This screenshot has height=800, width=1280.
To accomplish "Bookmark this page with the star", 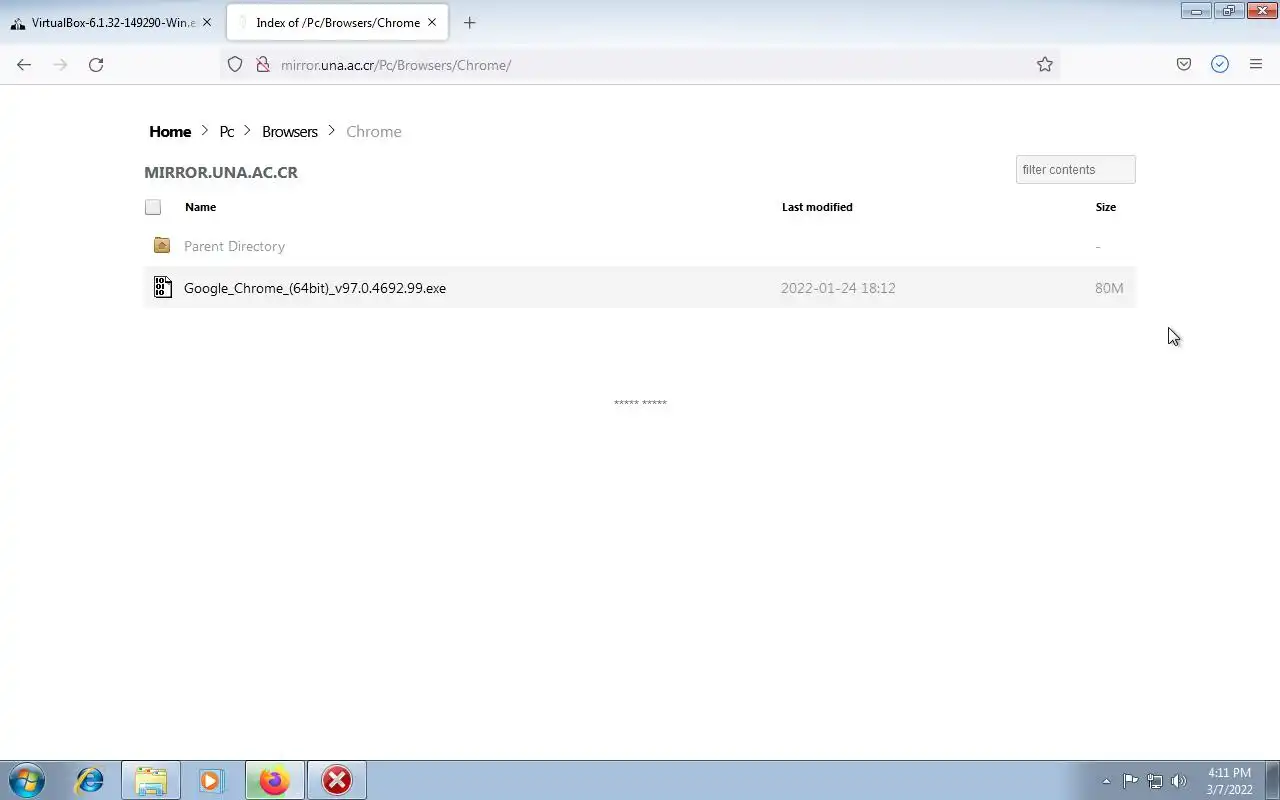I will 1045,64.
